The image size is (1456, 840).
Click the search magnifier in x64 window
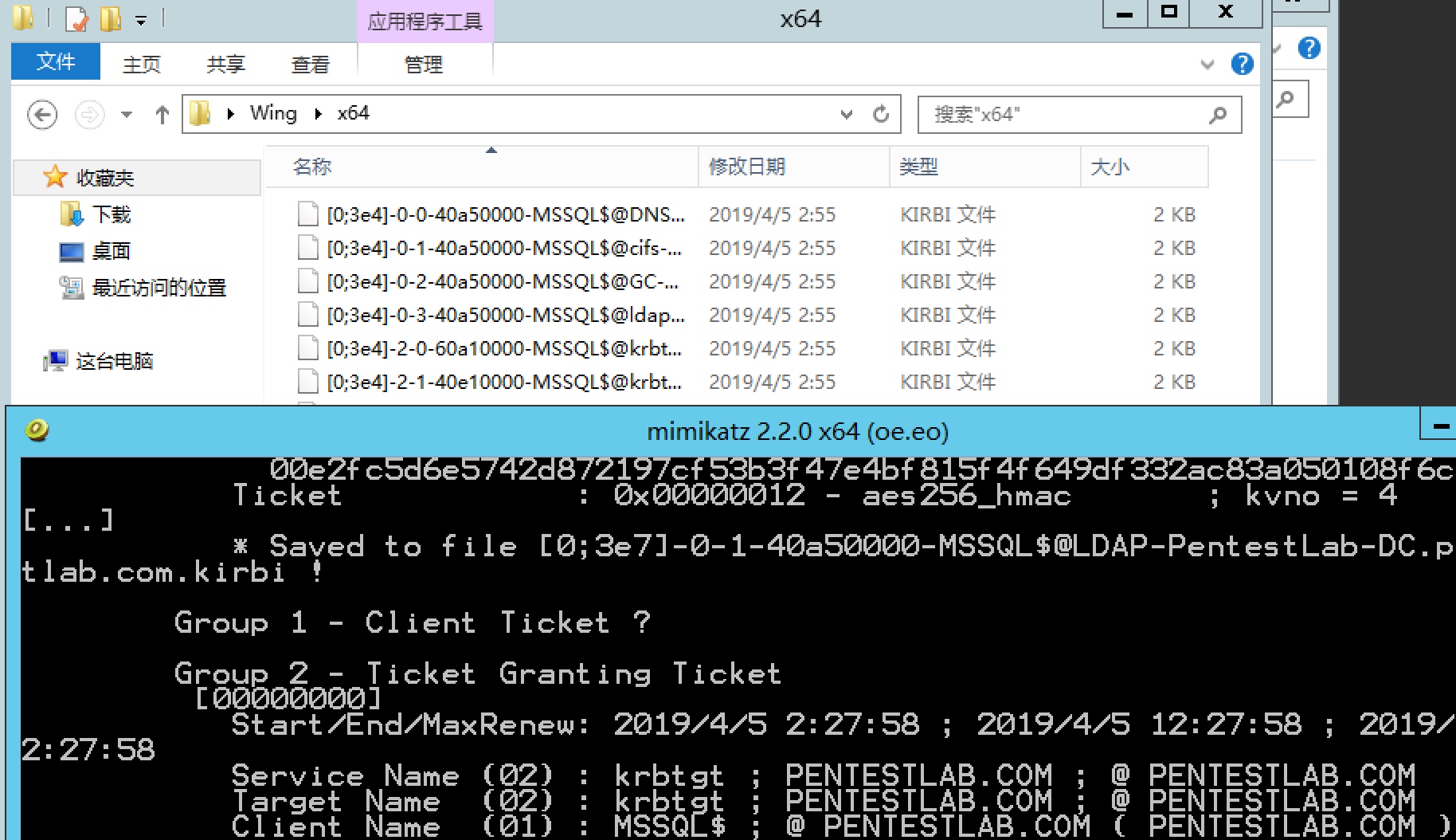point(1218,115)
